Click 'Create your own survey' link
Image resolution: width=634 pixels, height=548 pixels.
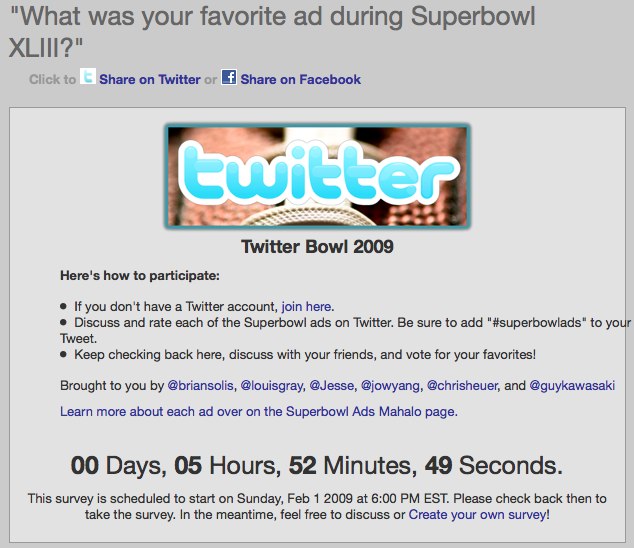click(x=478, y=514)
